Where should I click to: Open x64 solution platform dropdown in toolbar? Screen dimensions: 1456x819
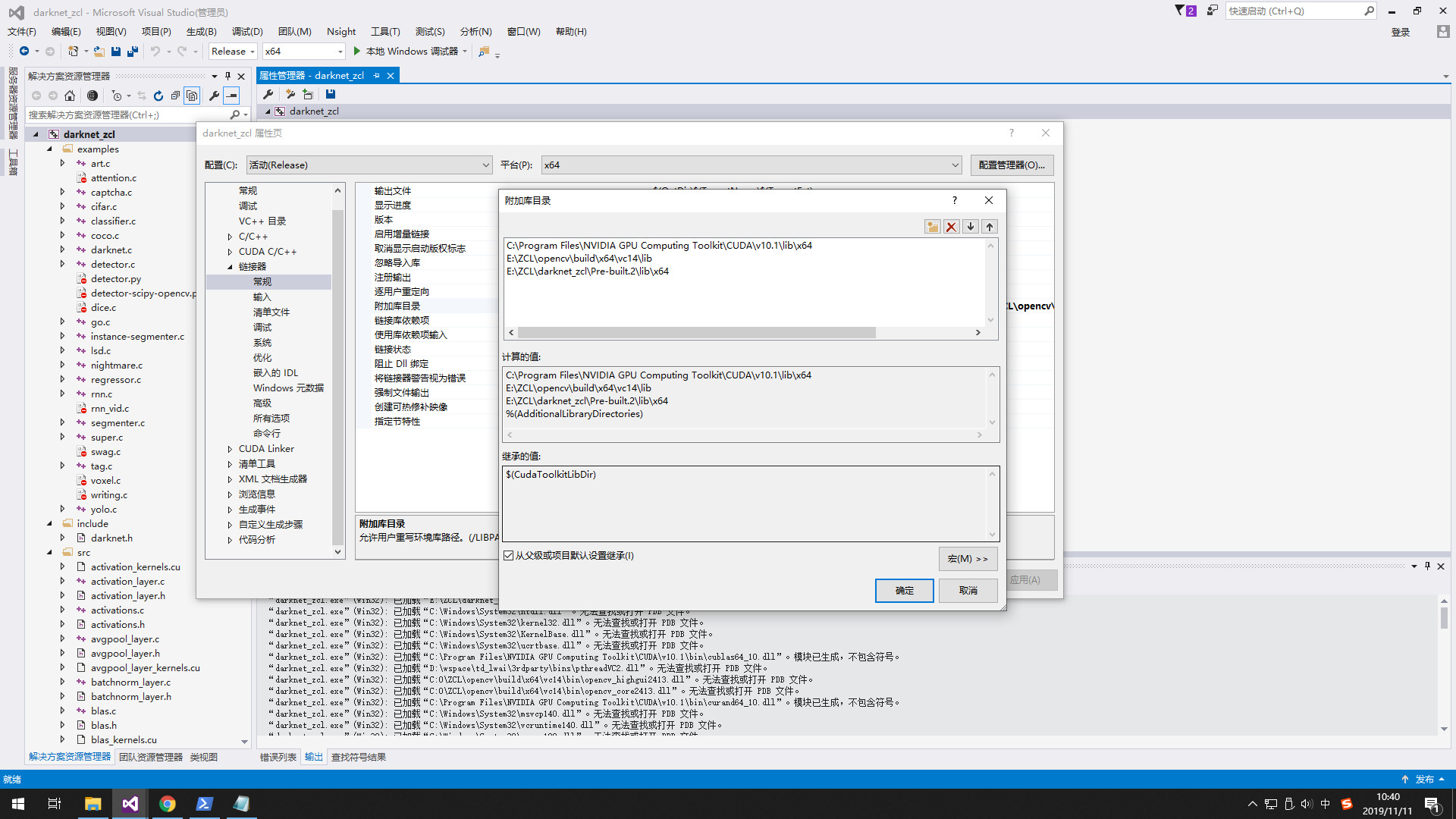pyautogui.click(x=304, y=52)
